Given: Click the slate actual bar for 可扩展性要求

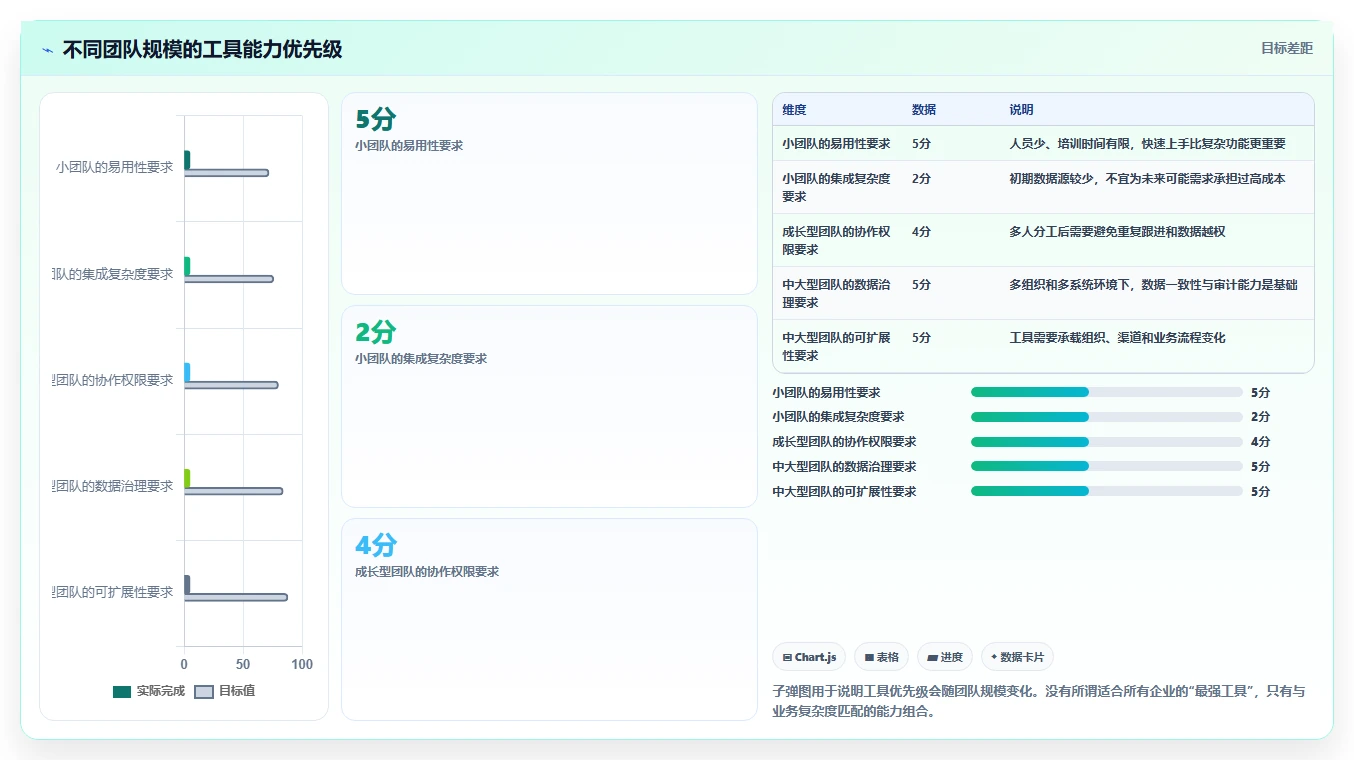Looking at the screenshot, I should [x=187, y=584].
